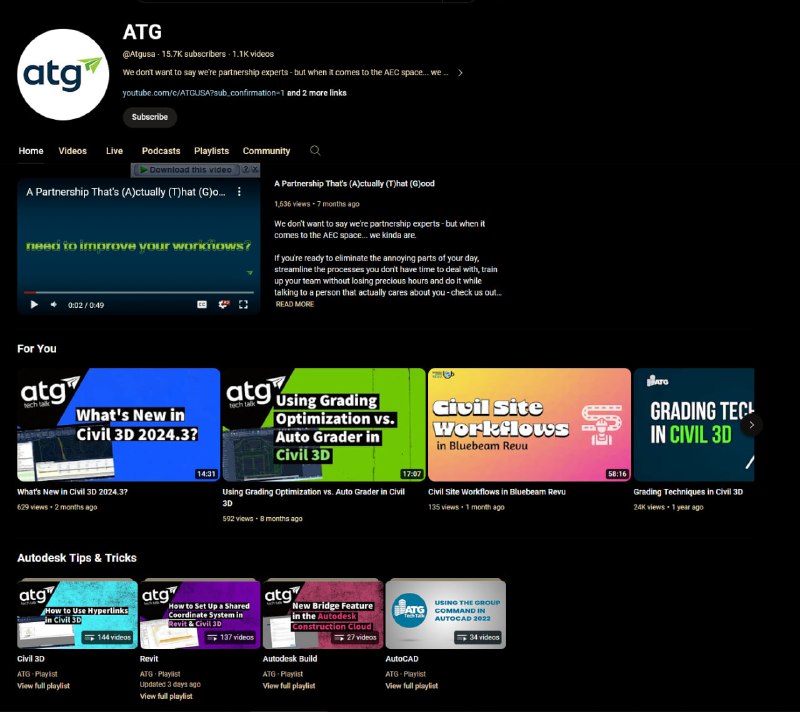Open the ATG channel avatar image
The image size is (800, 712).
[x=63, y=74]
